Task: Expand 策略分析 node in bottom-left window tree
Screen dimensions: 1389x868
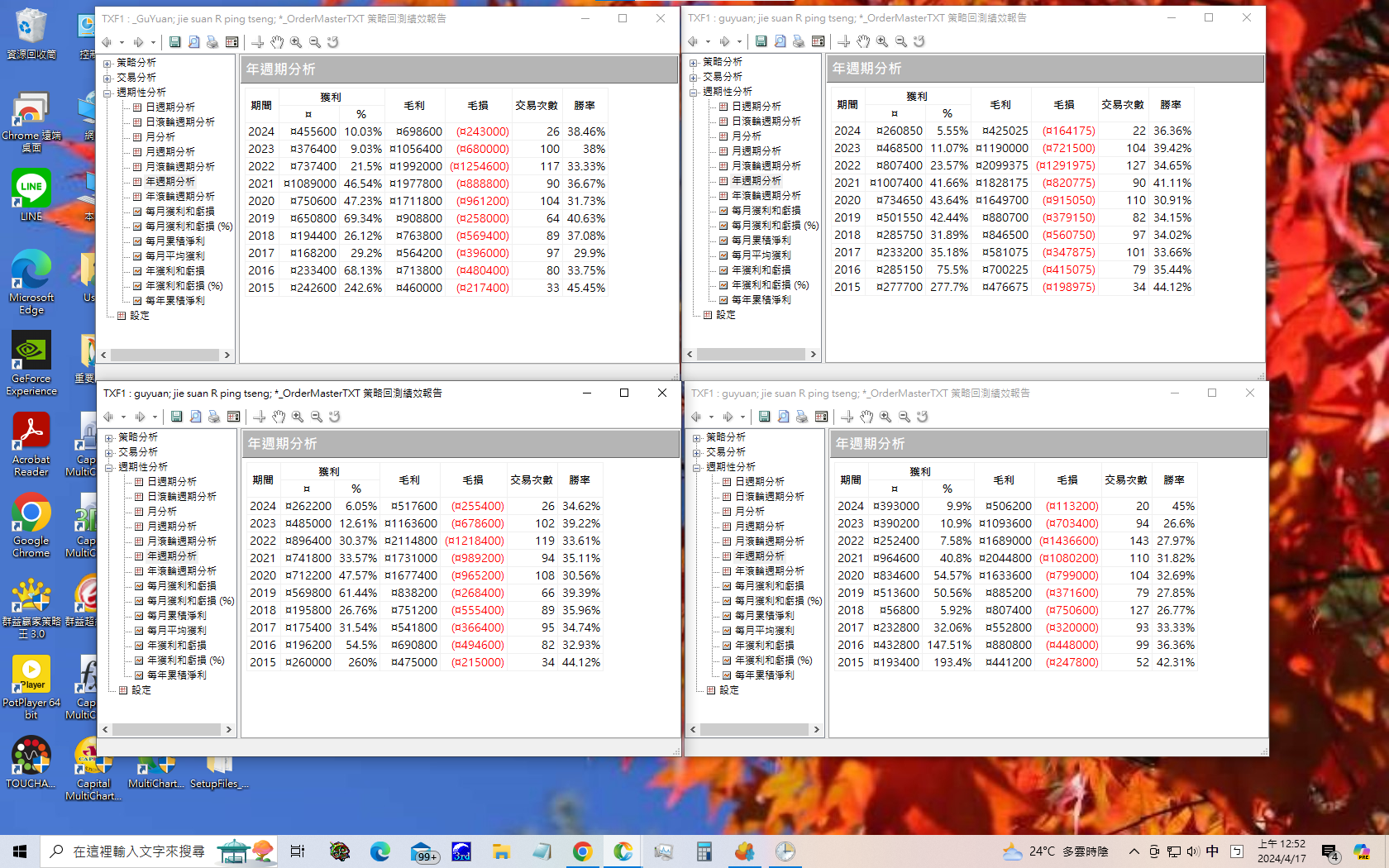Action: point(109,437)
